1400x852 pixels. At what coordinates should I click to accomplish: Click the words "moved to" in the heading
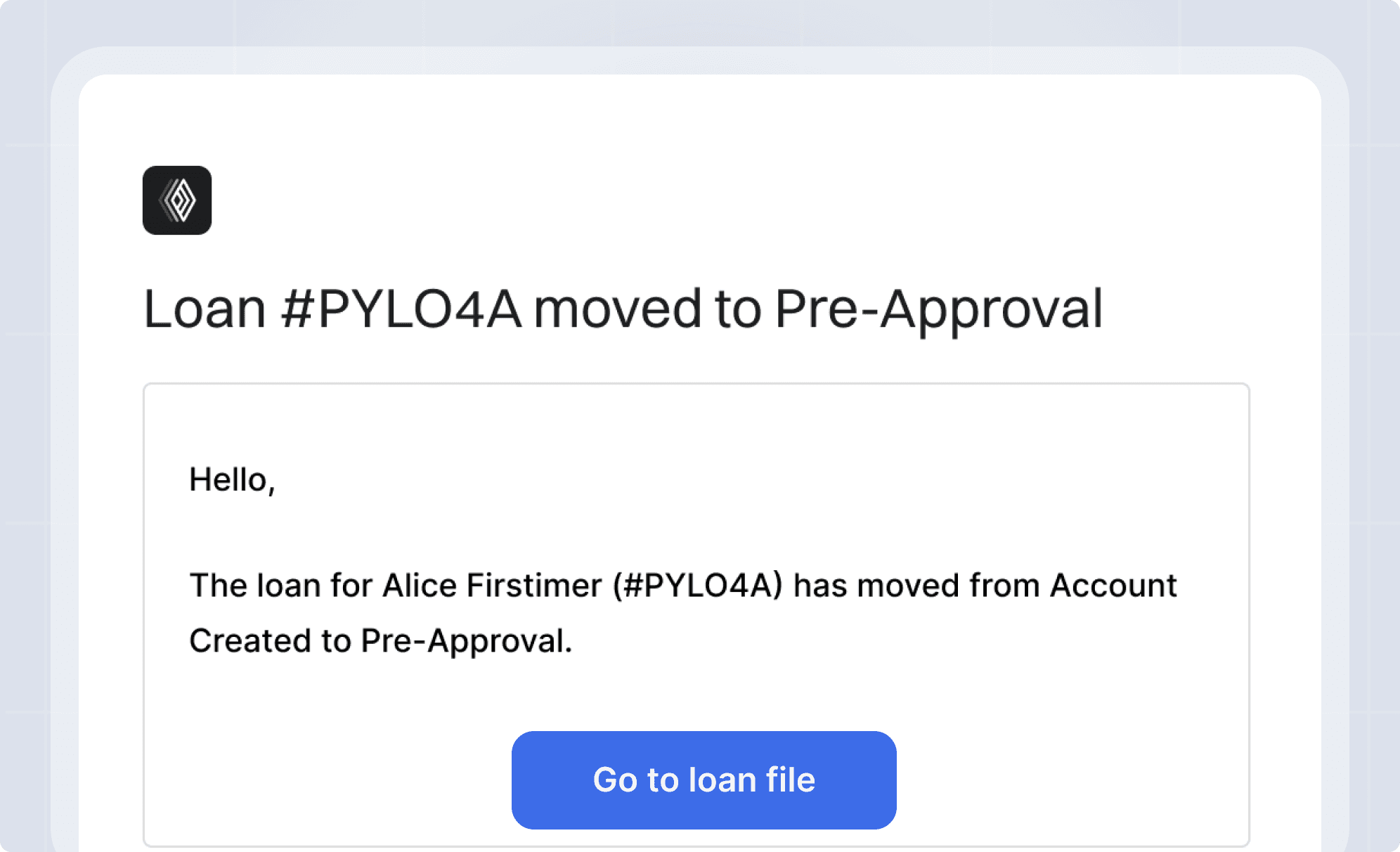[x=647, y=309]
